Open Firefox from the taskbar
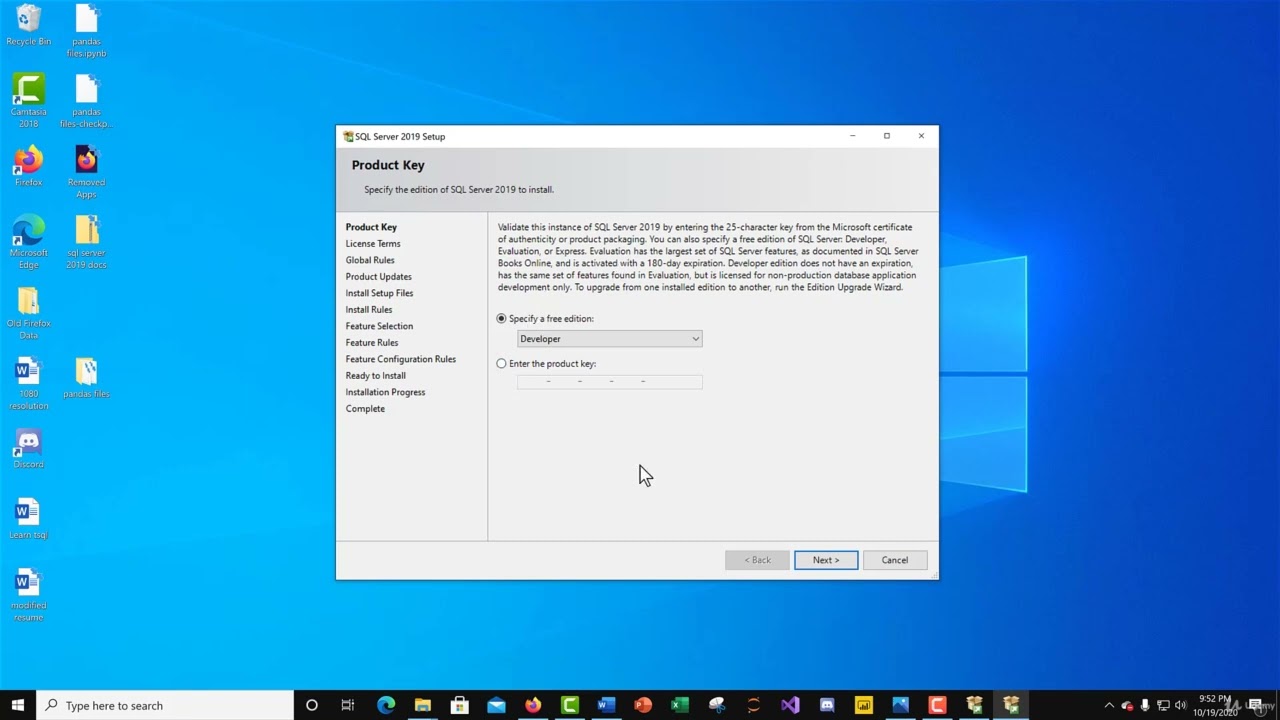Screen dimensions: 1280x720 [533, 705]
